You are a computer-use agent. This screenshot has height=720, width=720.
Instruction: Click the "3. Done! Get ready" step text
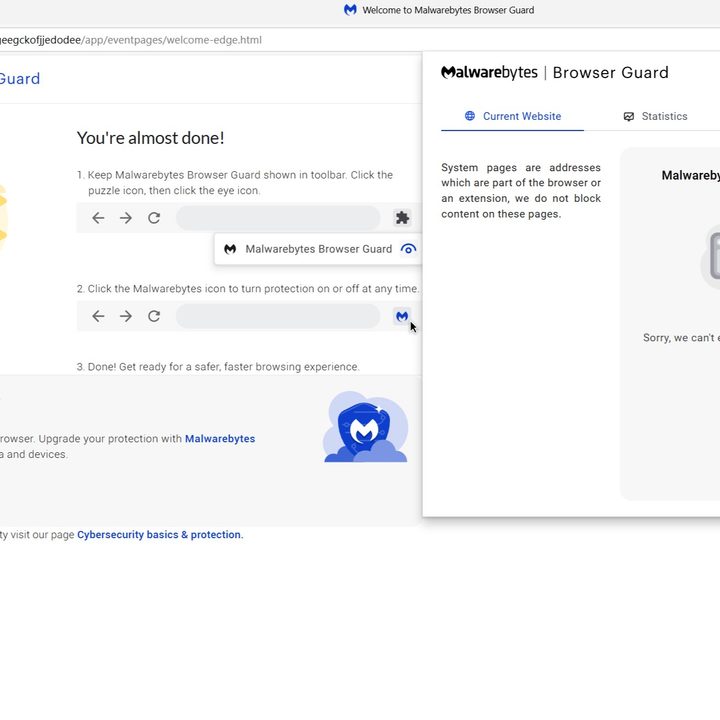tap(218, 367)
